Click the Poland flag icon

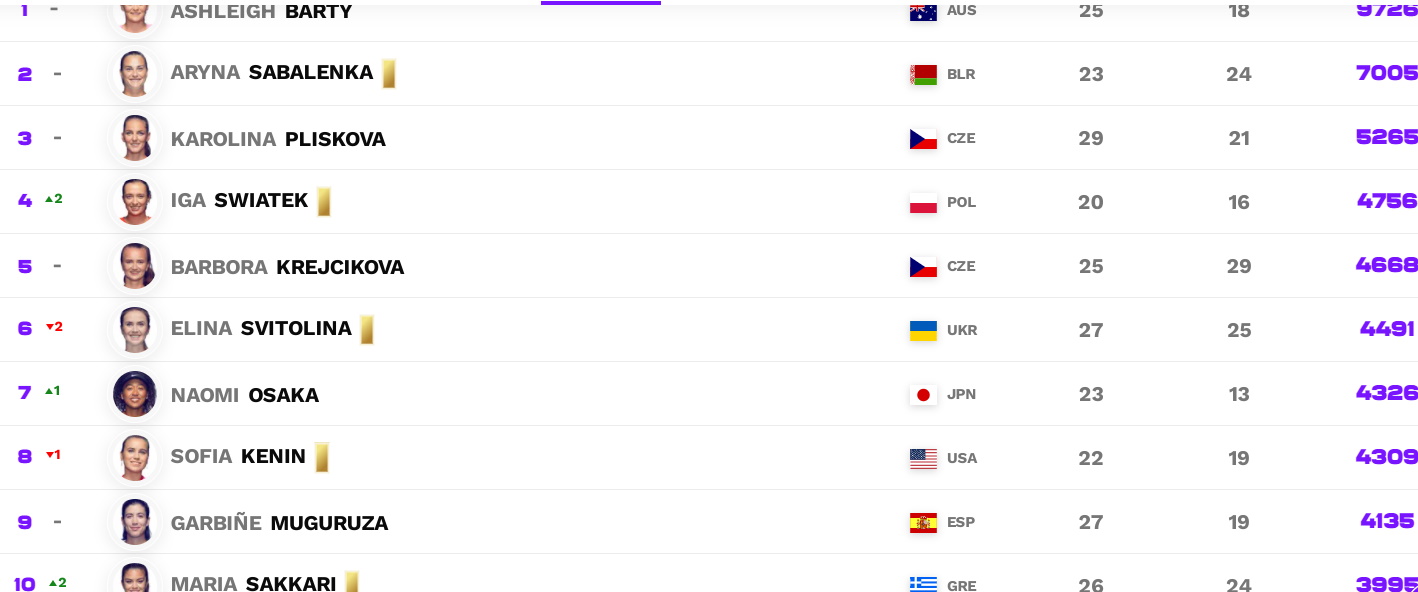click(923, 202)
